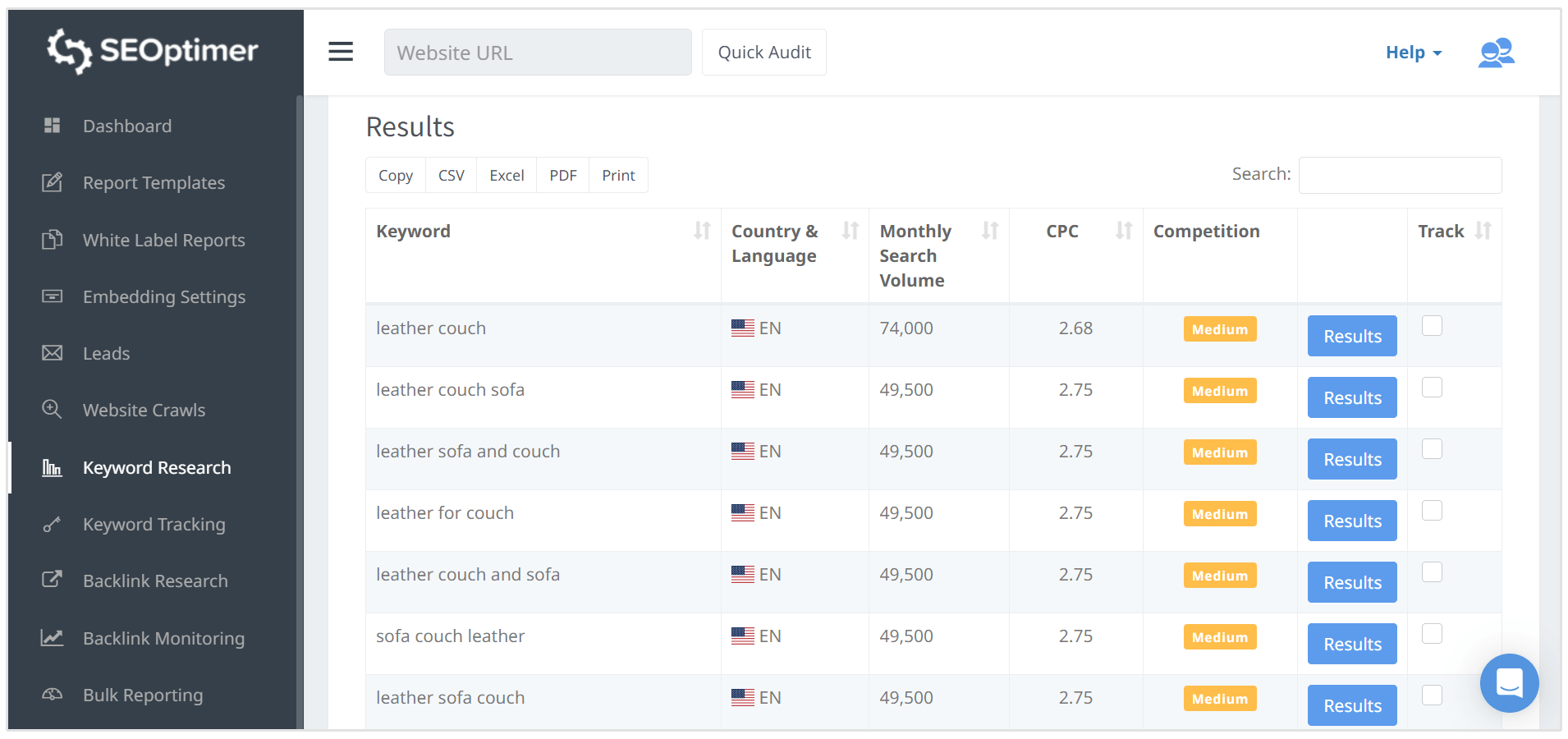This screenshot has height=739, width=1568.
Task: Click the Backlink Monitoring chart icon
Action: click(53, 638)
